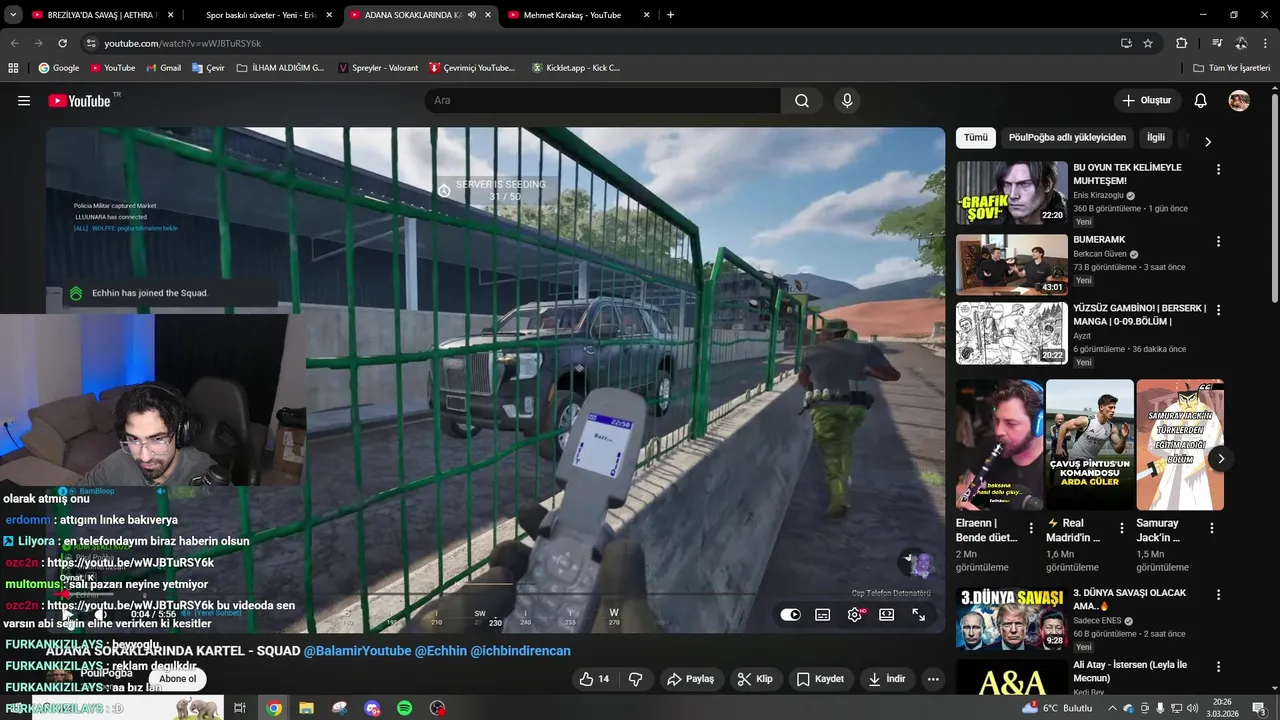1280x720 pixels.
Task: Open Chrome tab search dropdown
Action: pos(12,15)
